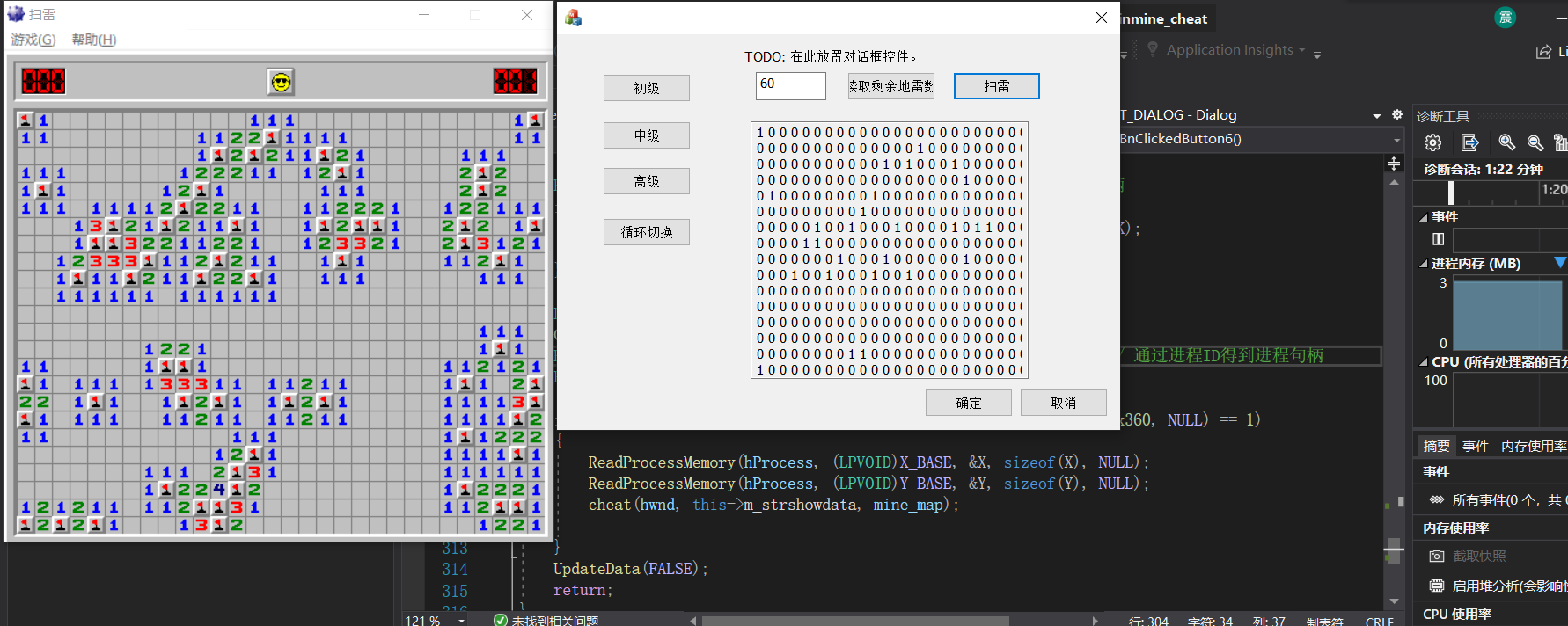The height and width of the screenshot is (626, 1568).
Task: Click the pause events track icon
Action: point(1439,239)
